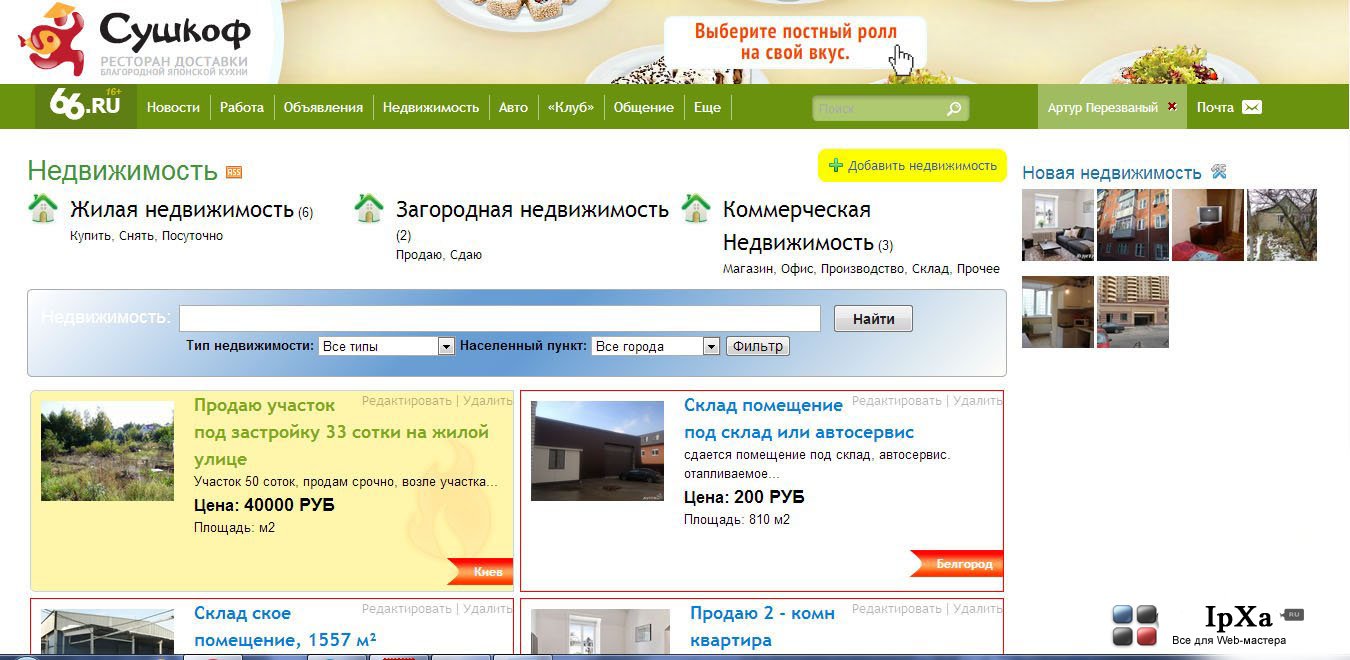The height and width of the screenshot is (660, 1350).
Task: Open the Работа menu item
Action: pos(242,107)
